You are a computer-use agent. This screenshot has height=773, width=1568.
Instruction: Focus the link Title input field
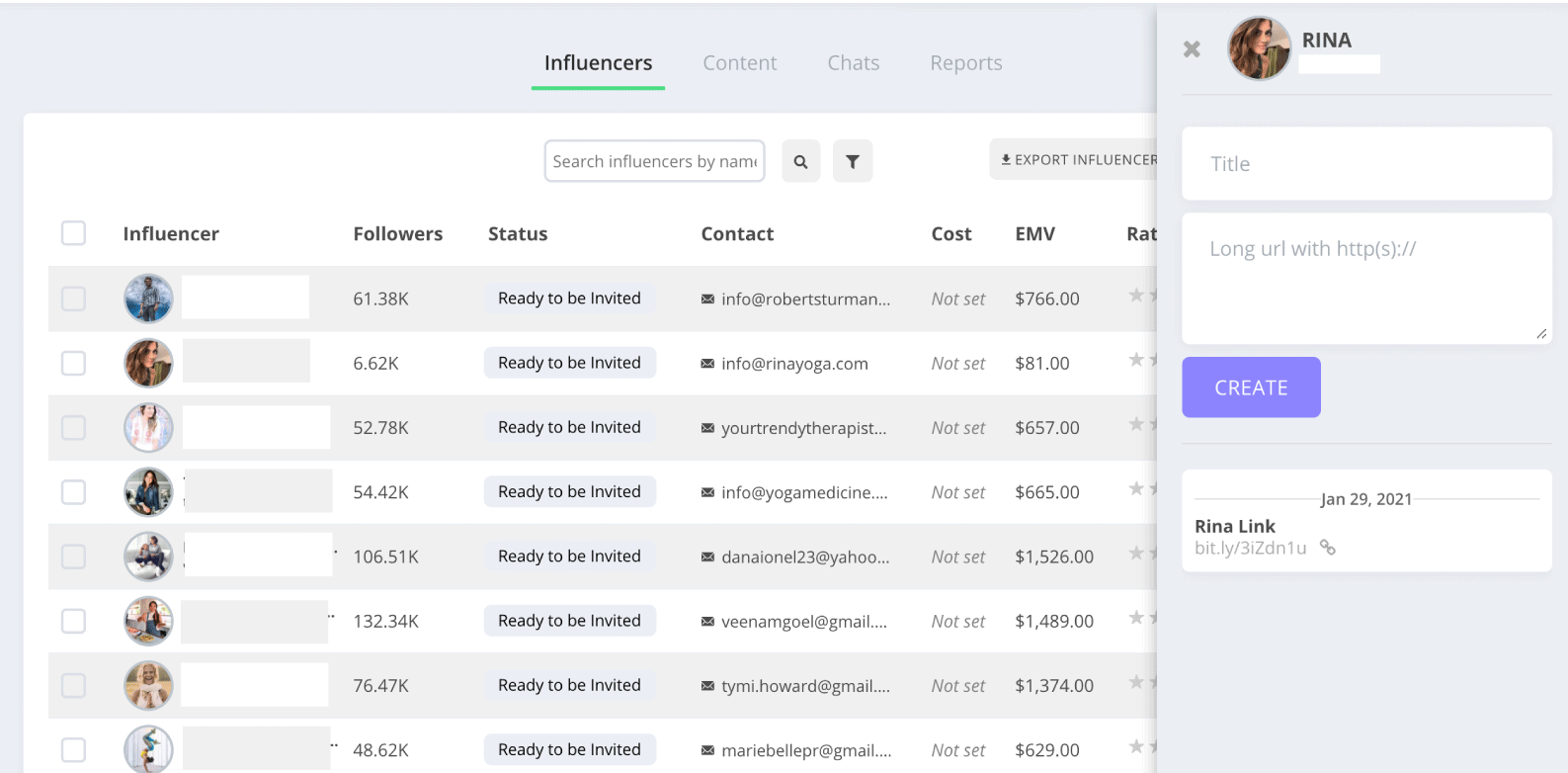[x=1366, y=164]
